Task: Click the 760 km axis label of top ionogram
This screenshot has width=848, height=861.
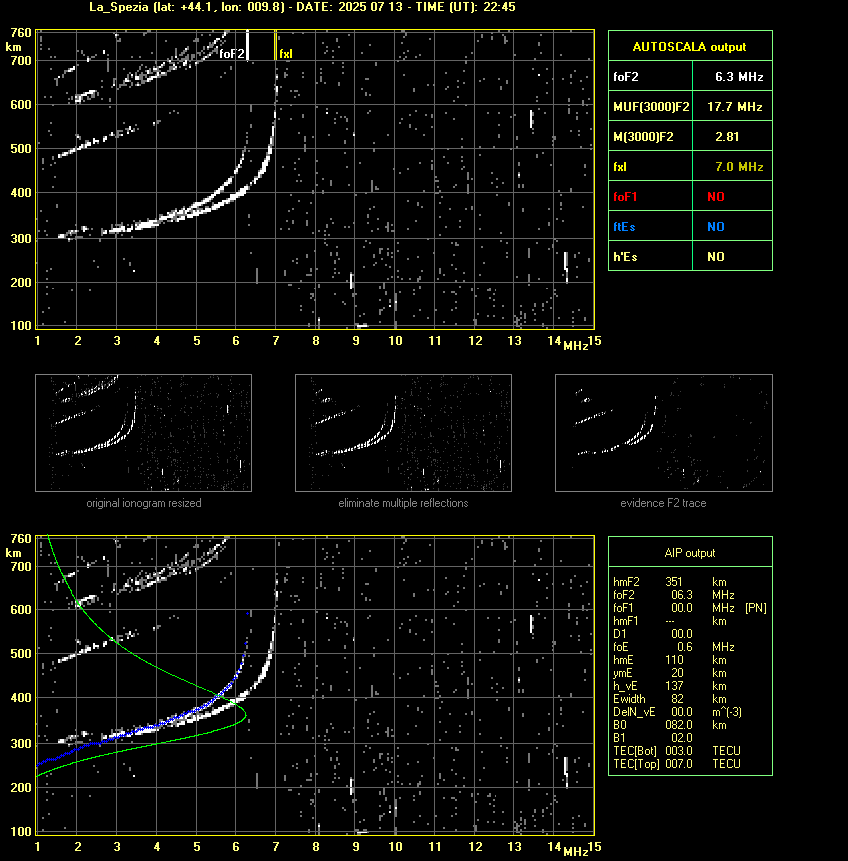Action: pos(21,33)
